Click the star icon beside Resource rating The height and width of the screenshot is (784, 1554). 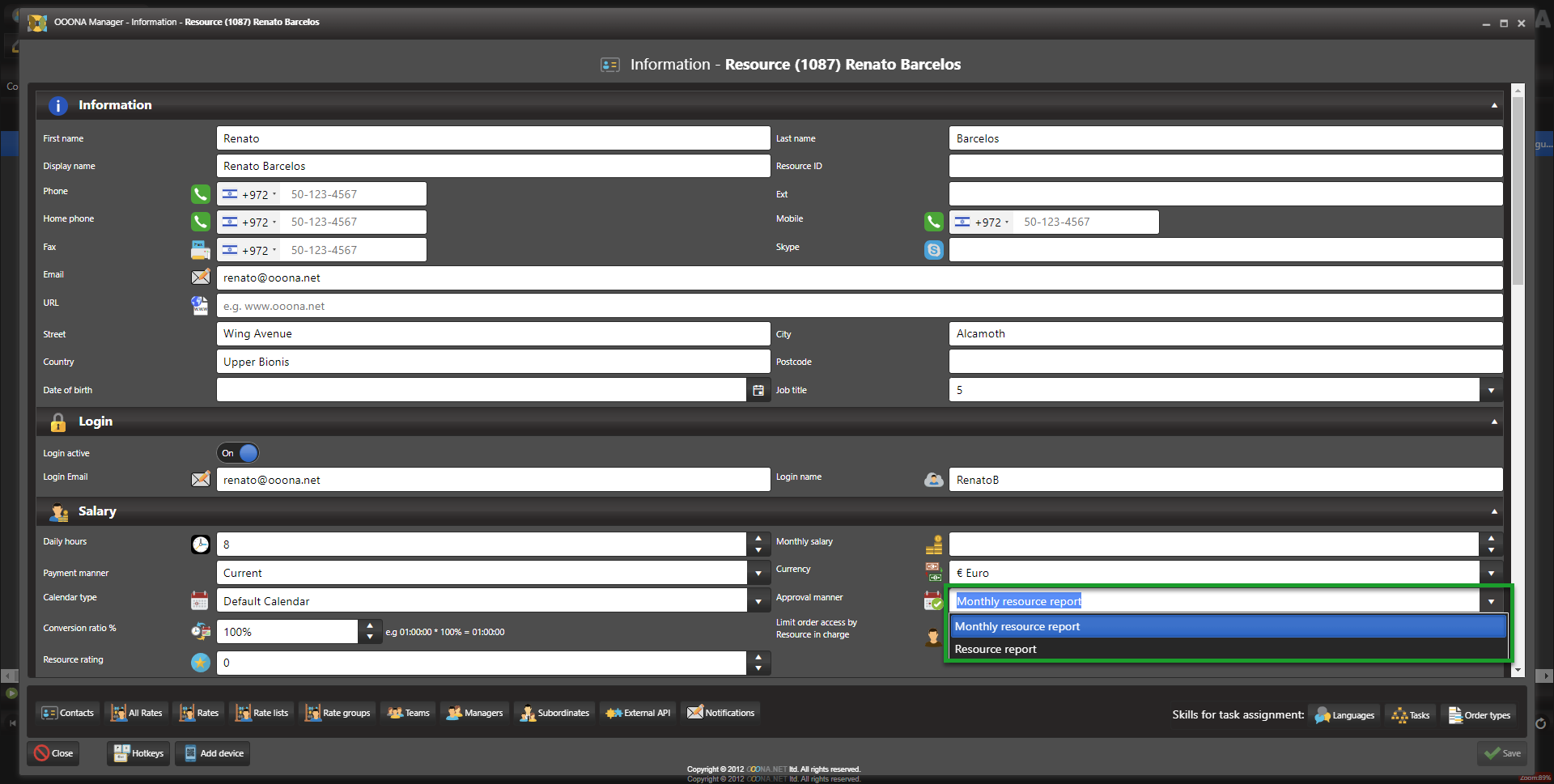point(200,663)
